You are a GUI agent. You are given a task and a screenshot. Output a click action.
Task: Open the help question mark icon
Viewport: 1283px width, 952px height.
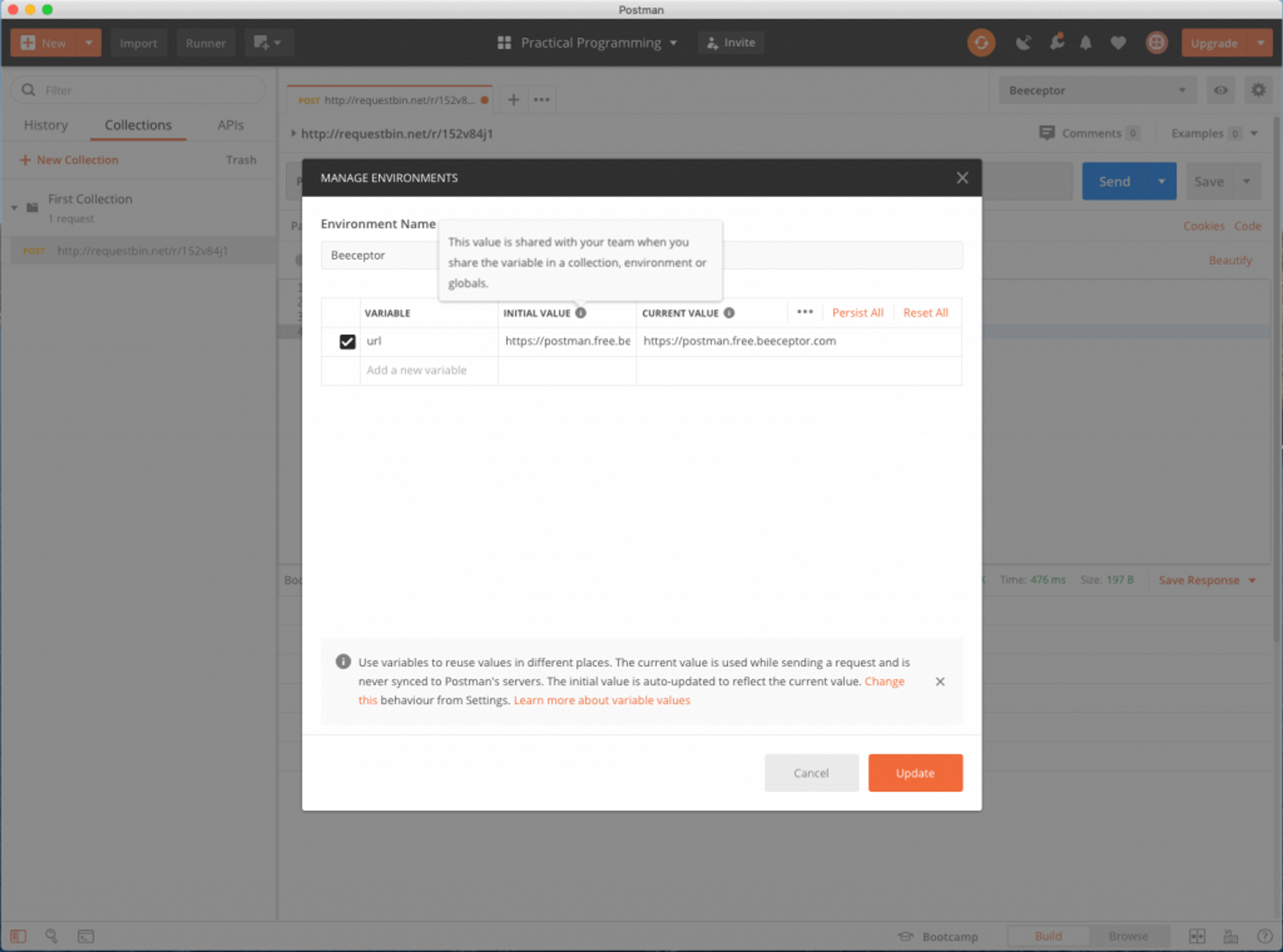[x=1265, y=936]
